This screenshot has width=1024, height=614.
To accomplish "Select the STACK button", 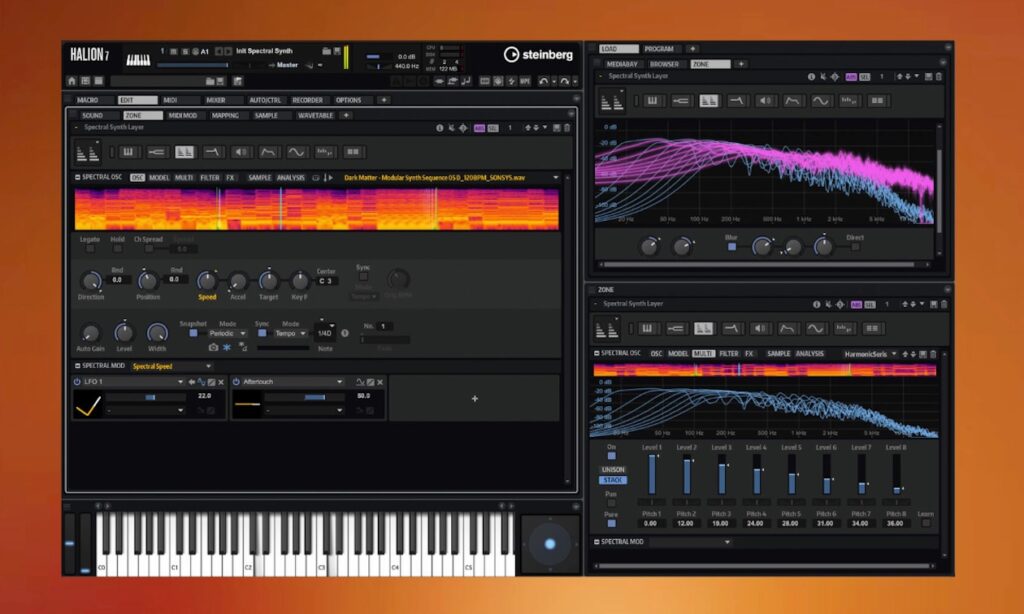I will click(613, 480).
